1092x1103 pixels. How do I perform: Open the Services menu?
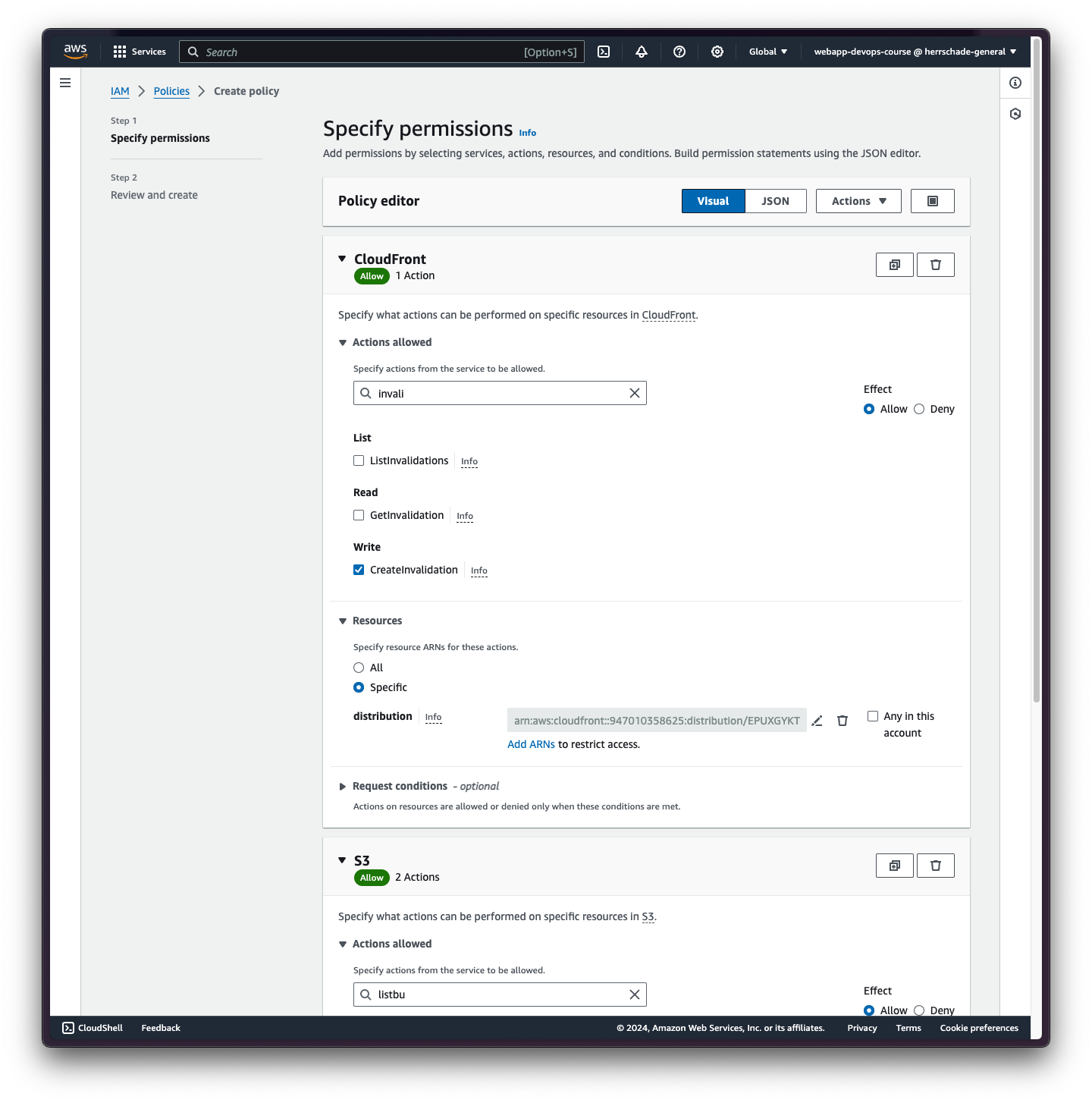(x=140, y=52)
